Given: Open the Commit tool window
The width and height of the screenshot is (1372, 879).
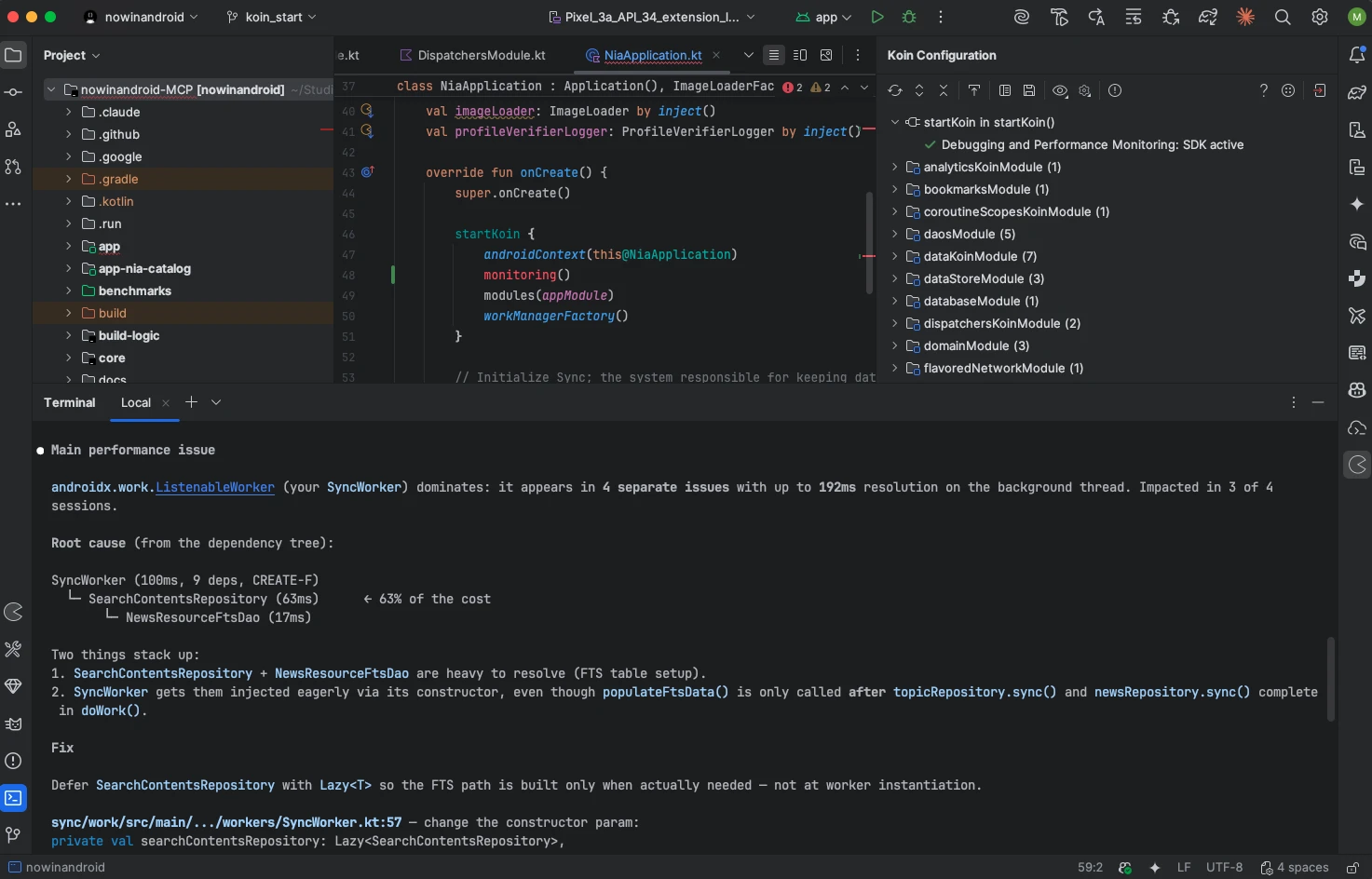Looking at the screenshot, I should pyautogui.click(x=13, y=92).
